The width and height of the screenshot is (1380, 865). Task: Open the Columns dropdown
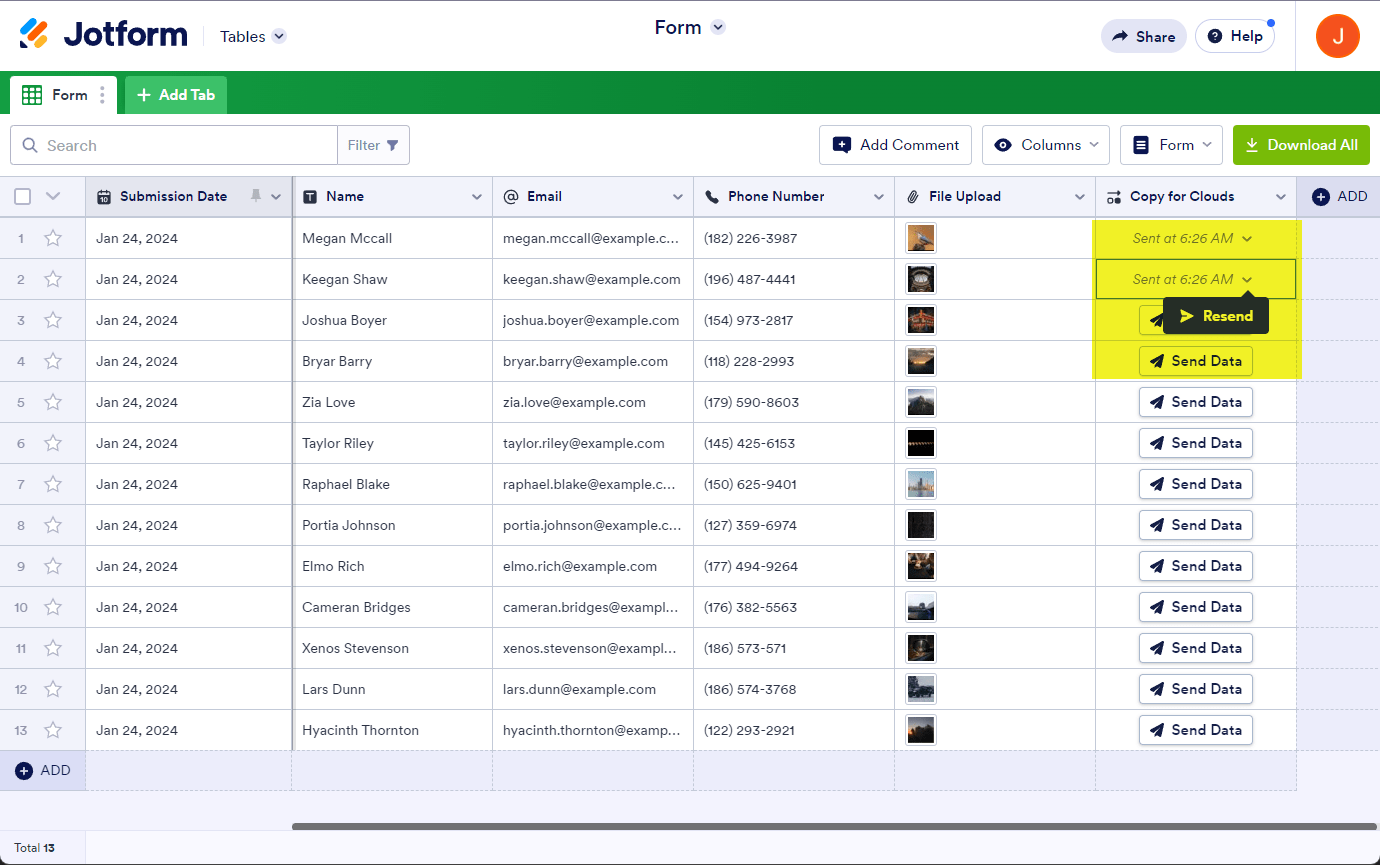[x=1046, y=145]
